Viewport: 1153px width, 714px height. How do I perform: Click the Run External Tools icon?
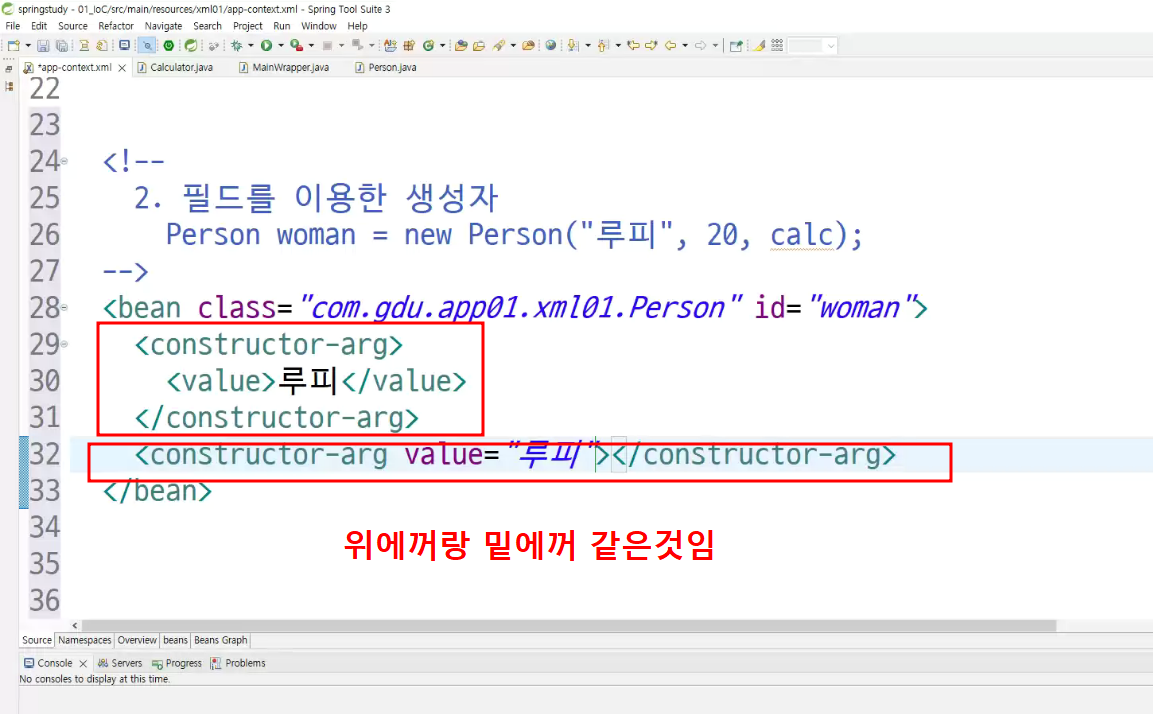pos(296,46)
